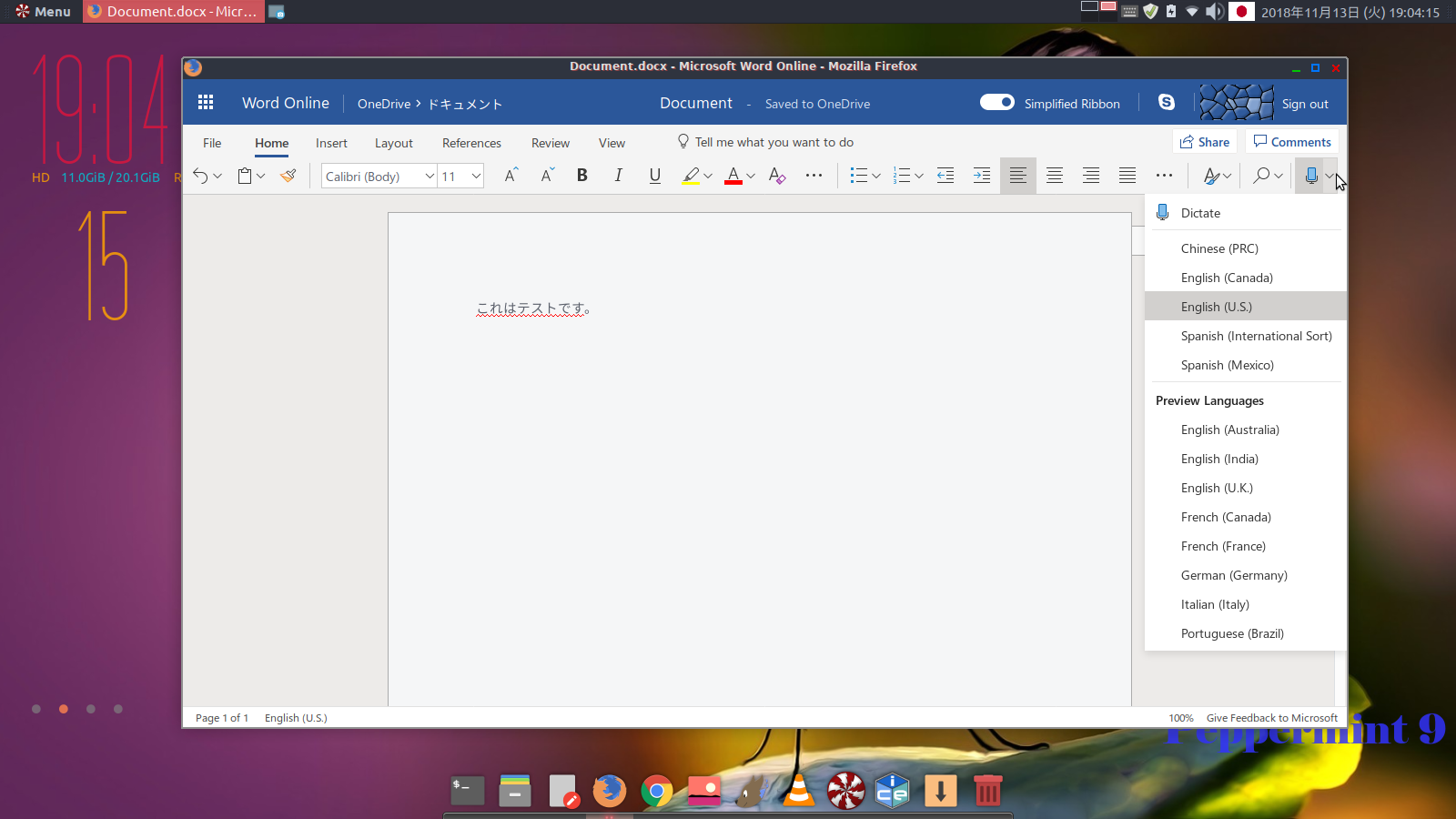Open more font options ellipsis
1456x819 pixels.
pyautogui.click(x=814, y=176)
